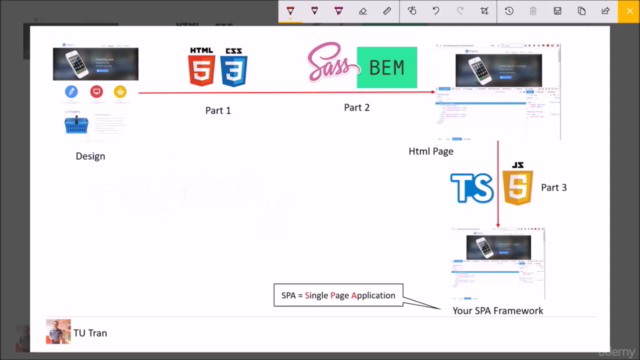Click the green BEM badge

[387, 67]
